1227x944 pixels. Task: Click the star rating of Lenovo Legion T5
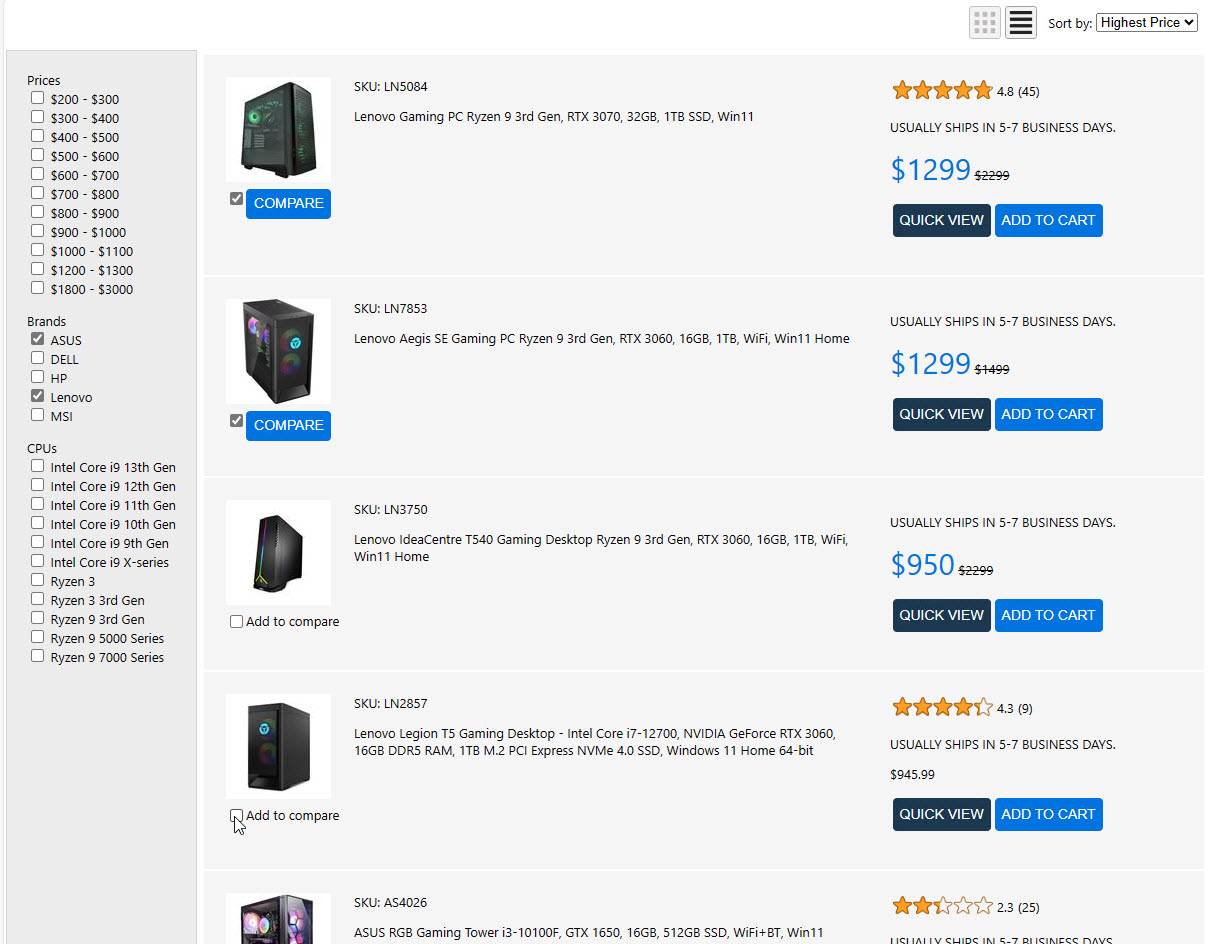[x=941, y=708]
